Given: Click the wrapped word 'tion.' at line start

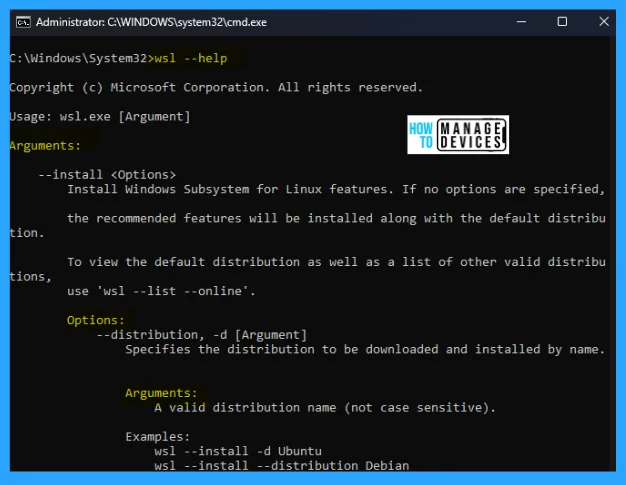Looking at the screenshot, I should (x=27, y=233).
